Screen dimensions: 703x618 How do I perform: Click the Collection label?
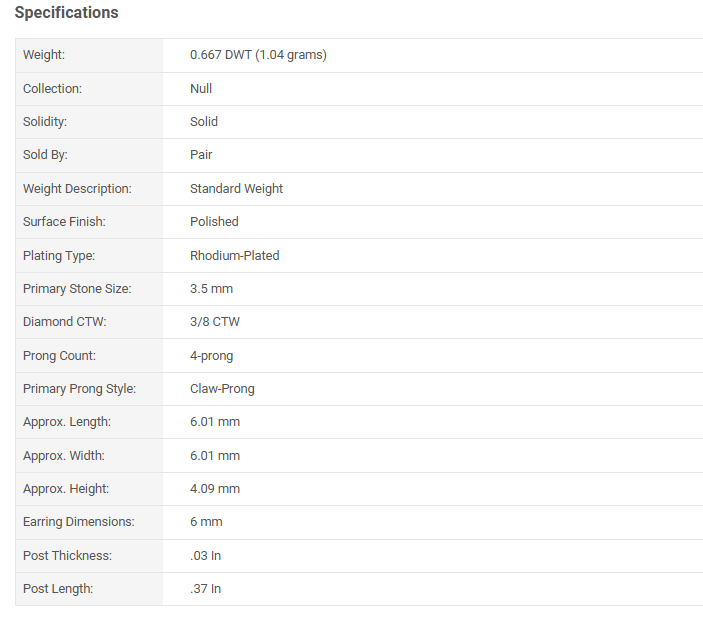tap(52, 89)
